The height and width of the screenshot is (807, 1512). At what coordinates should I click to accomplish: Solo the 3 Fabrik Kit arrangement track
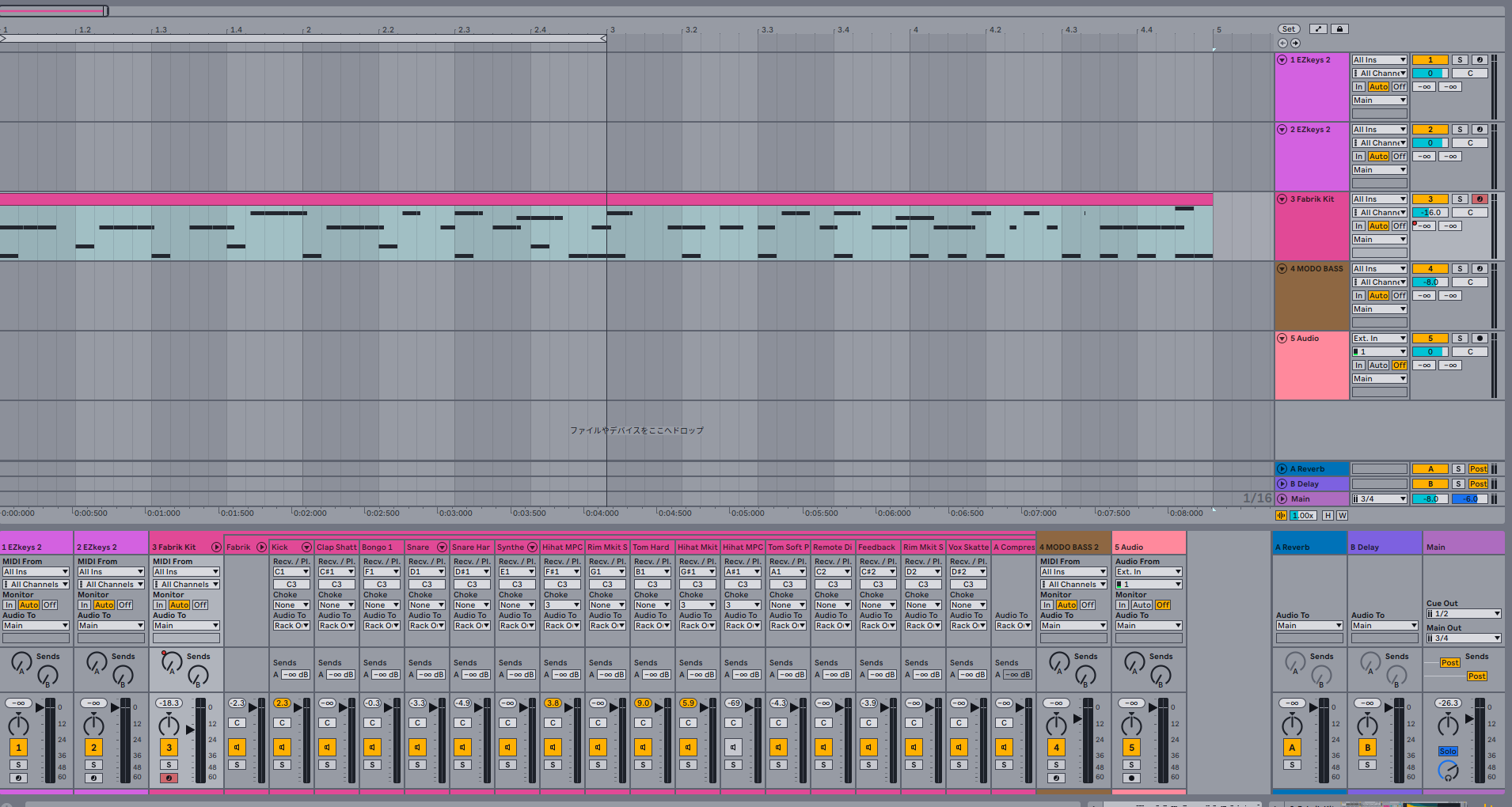1460,199
